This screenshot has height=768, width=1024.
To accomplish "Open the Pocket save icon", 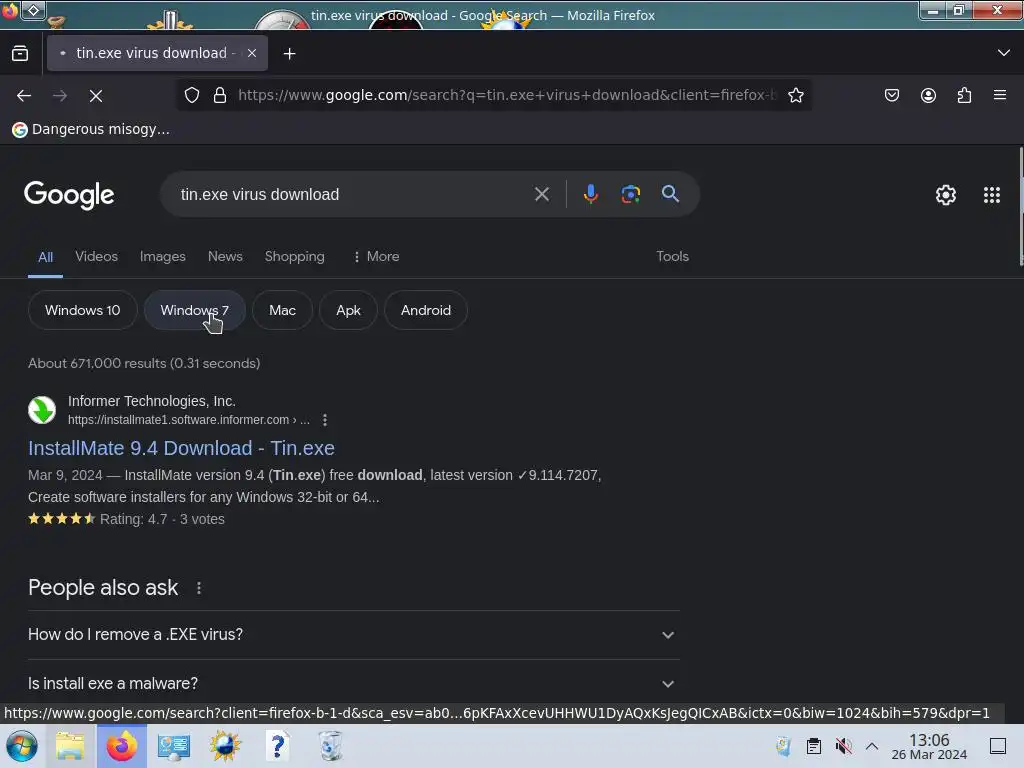I will pos(891,95).
